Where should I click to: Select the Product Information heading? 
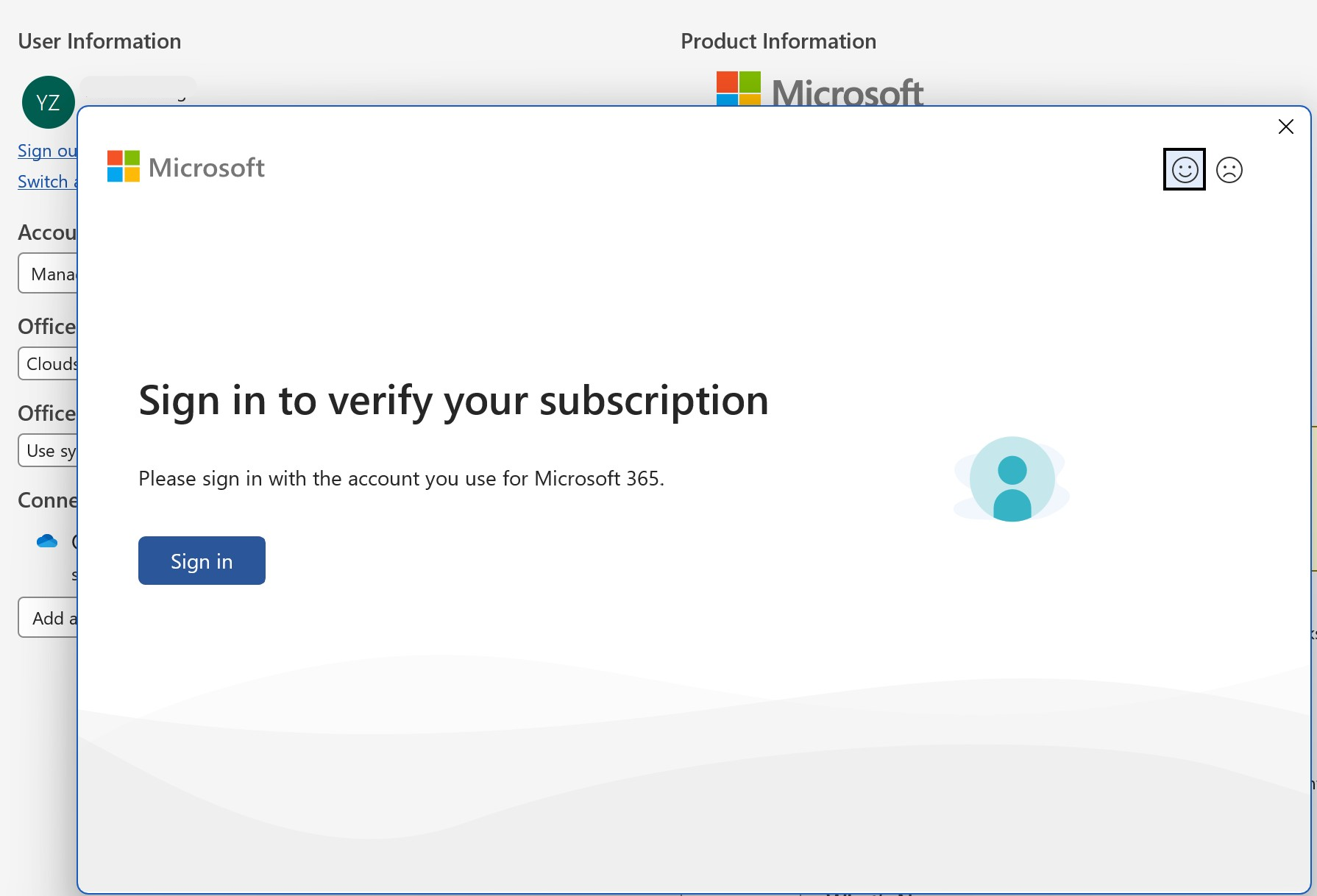(x=778, y=41)
